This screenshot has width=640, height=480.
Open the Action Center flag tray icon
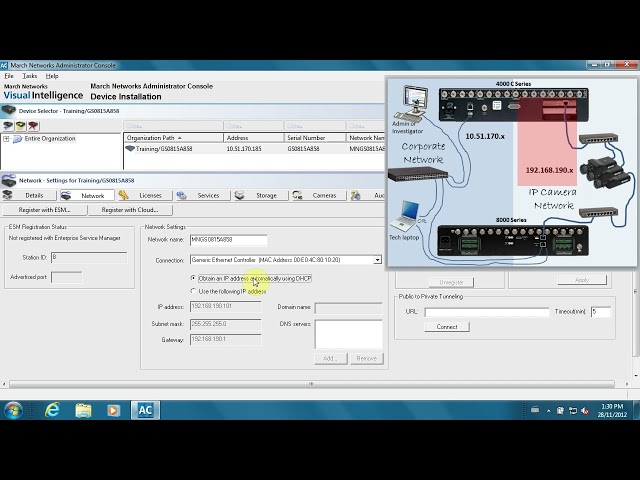click(x=560, y=410)
